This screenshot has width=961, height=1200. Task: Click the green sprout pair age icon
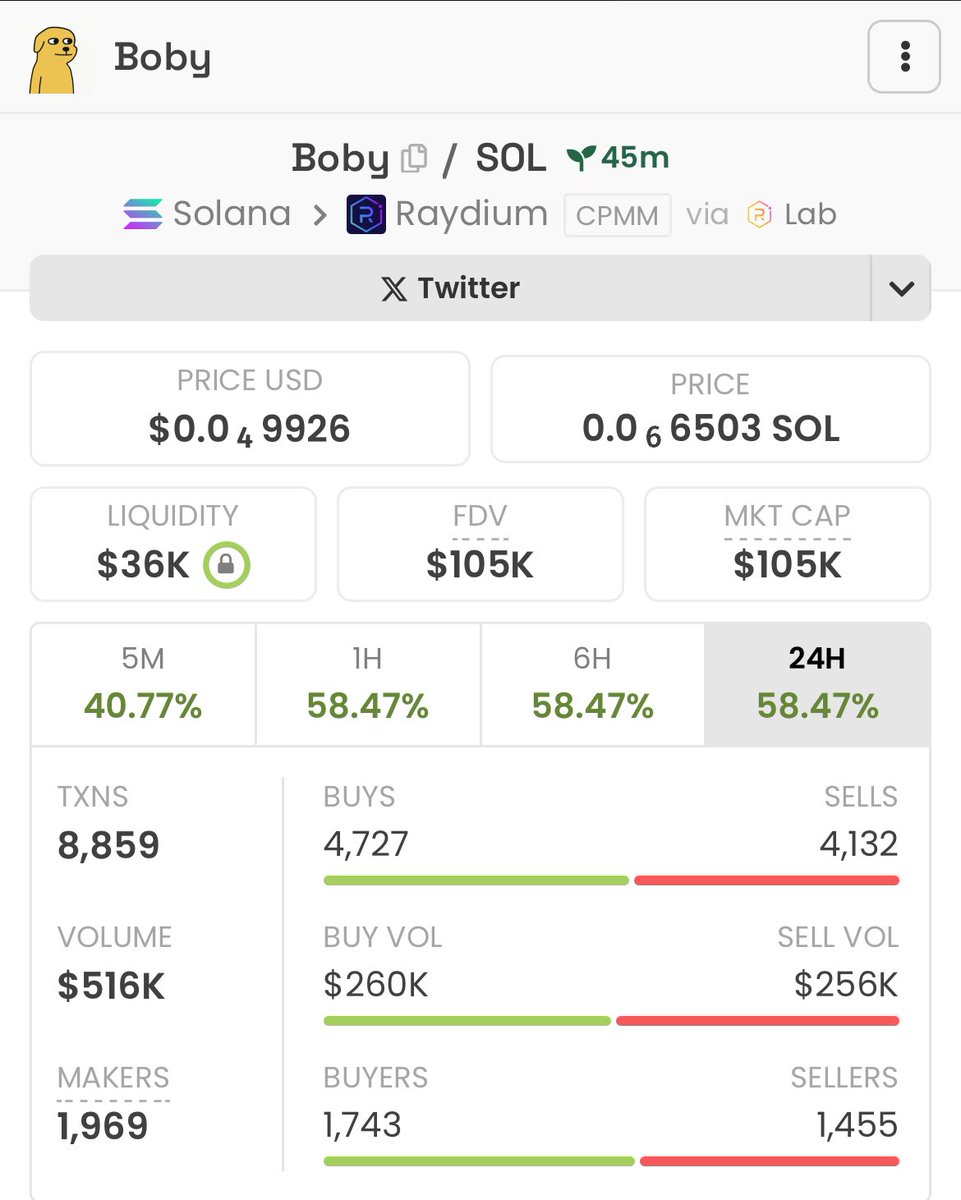(x=581, y=158)
